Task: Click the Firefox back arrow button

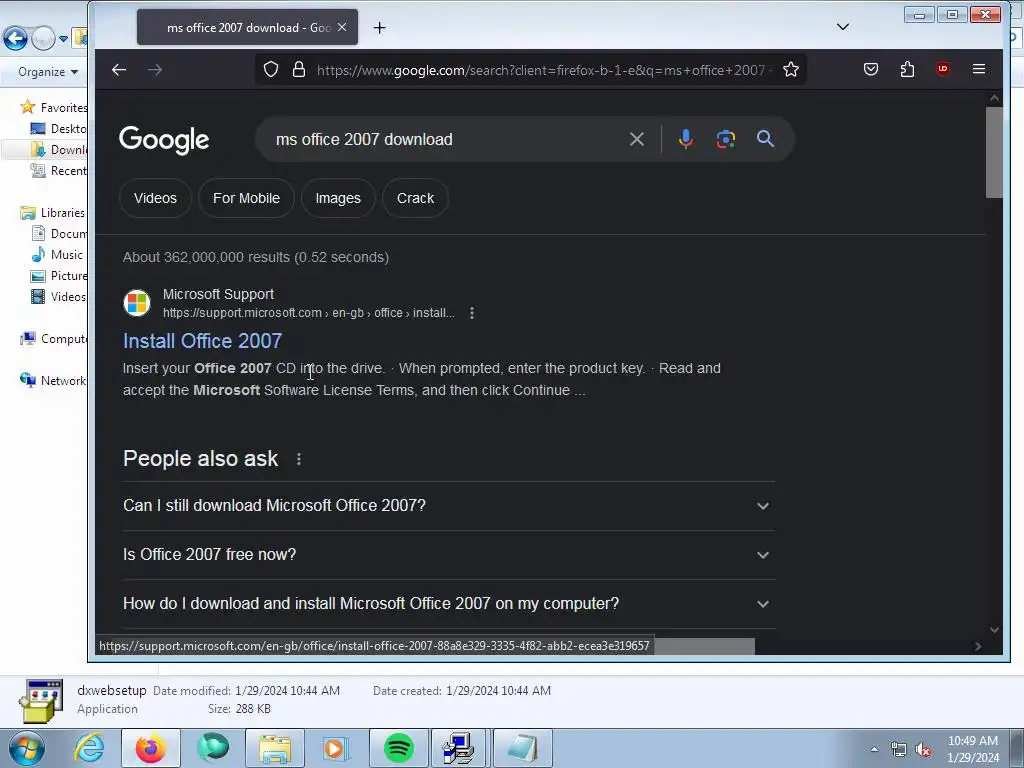Action: pyautogui.click(x=119, y=70)
